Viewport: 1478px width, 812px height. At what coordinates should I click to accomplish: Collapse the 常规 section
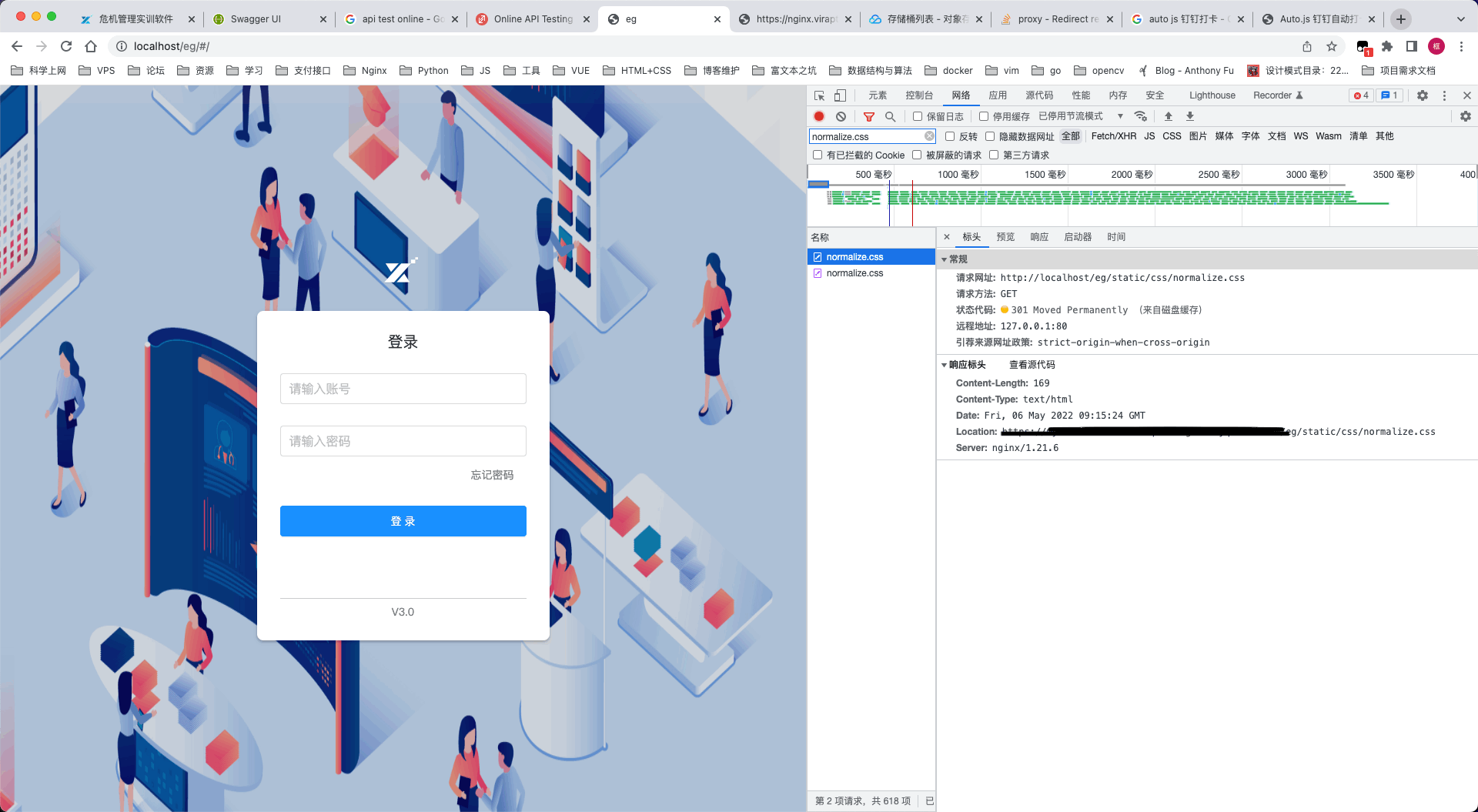(945, 259)
